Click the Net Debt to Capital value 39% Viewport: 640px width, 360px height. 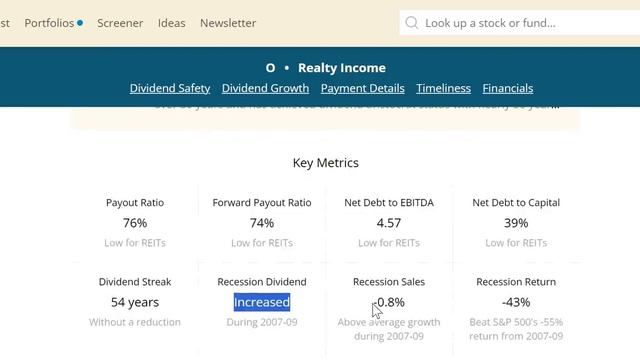[x=516, y=223]
